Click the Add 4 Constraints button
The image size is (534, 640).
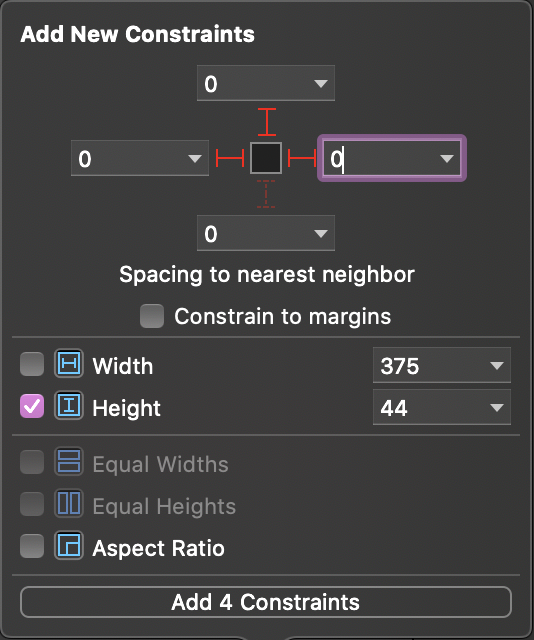(266, 602)
